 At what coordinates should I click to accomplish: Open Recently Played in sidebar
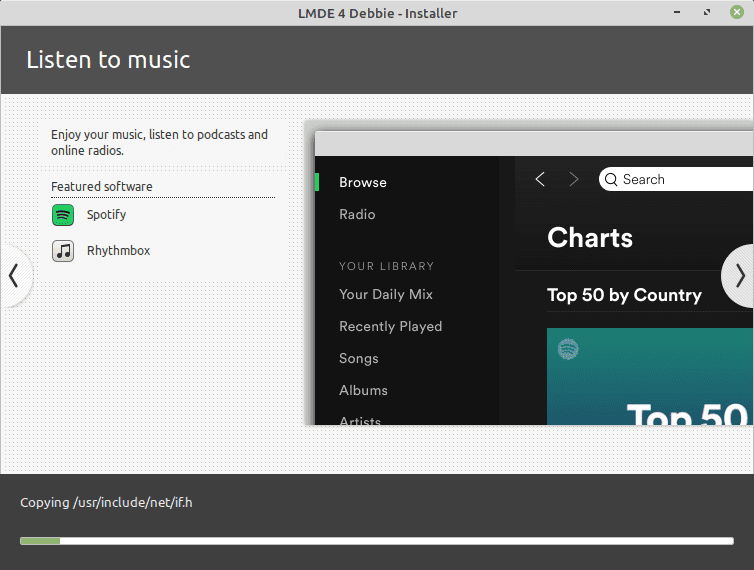tap(390, 326)
